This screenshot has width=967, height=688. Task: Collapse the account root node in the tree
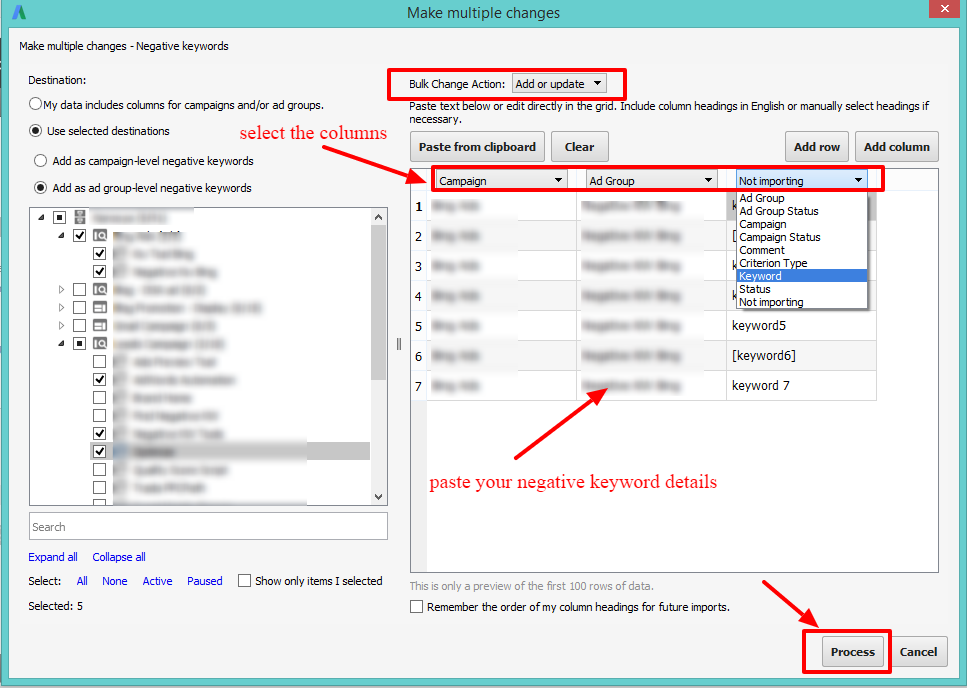coord(41,217)
